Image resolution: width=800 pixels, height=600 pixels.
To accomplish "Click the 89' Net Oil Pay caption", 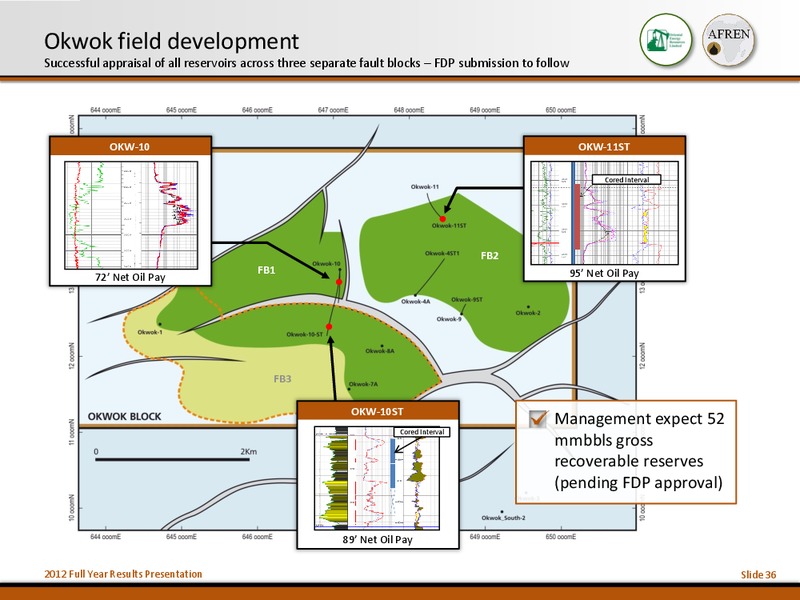I will pyautogui.click(x=377, y=539).
